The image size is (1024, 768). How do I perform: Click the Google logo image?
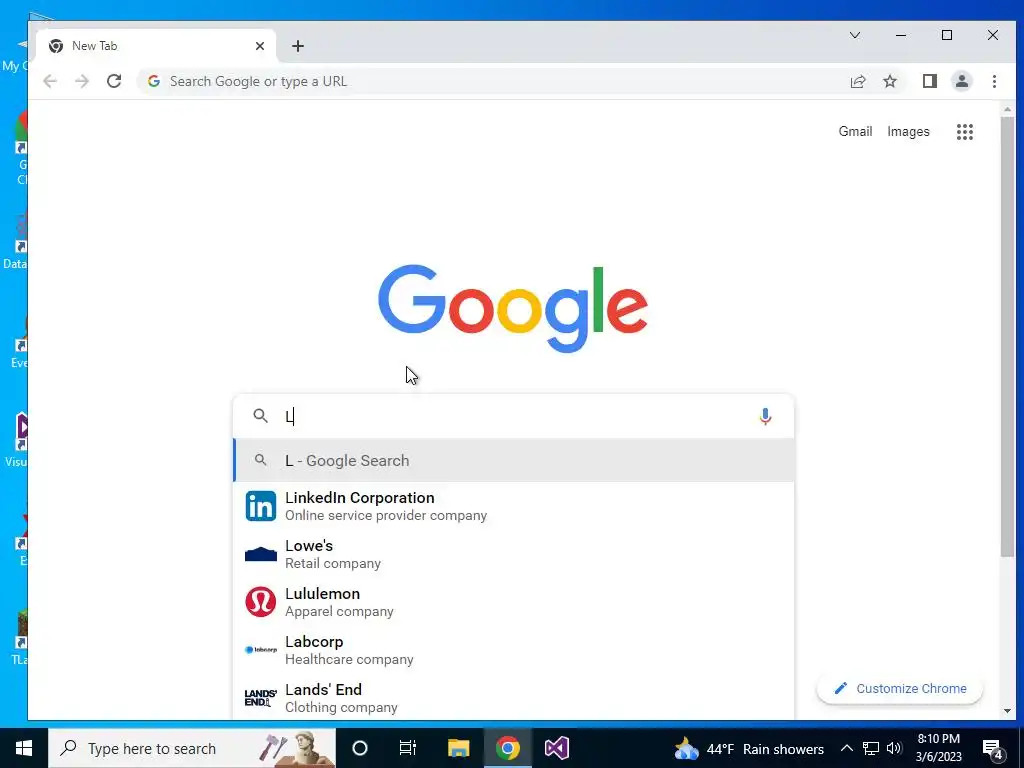pyautogui.click(x=513, y=308)
